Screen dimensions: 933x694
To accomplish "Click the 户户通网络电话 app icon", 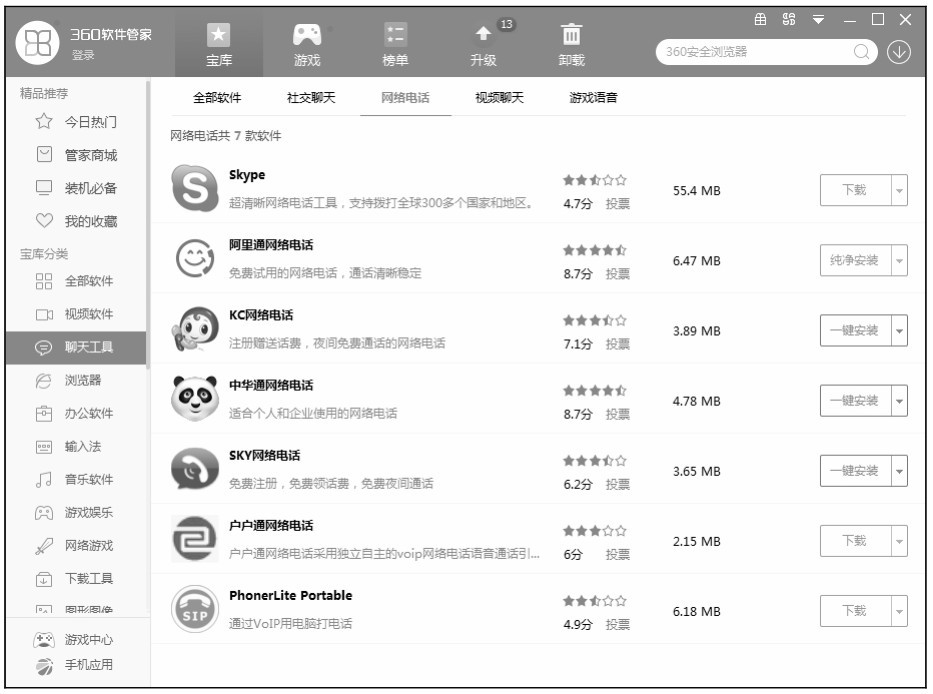I will pyautogui.click(x=195, y=539).
